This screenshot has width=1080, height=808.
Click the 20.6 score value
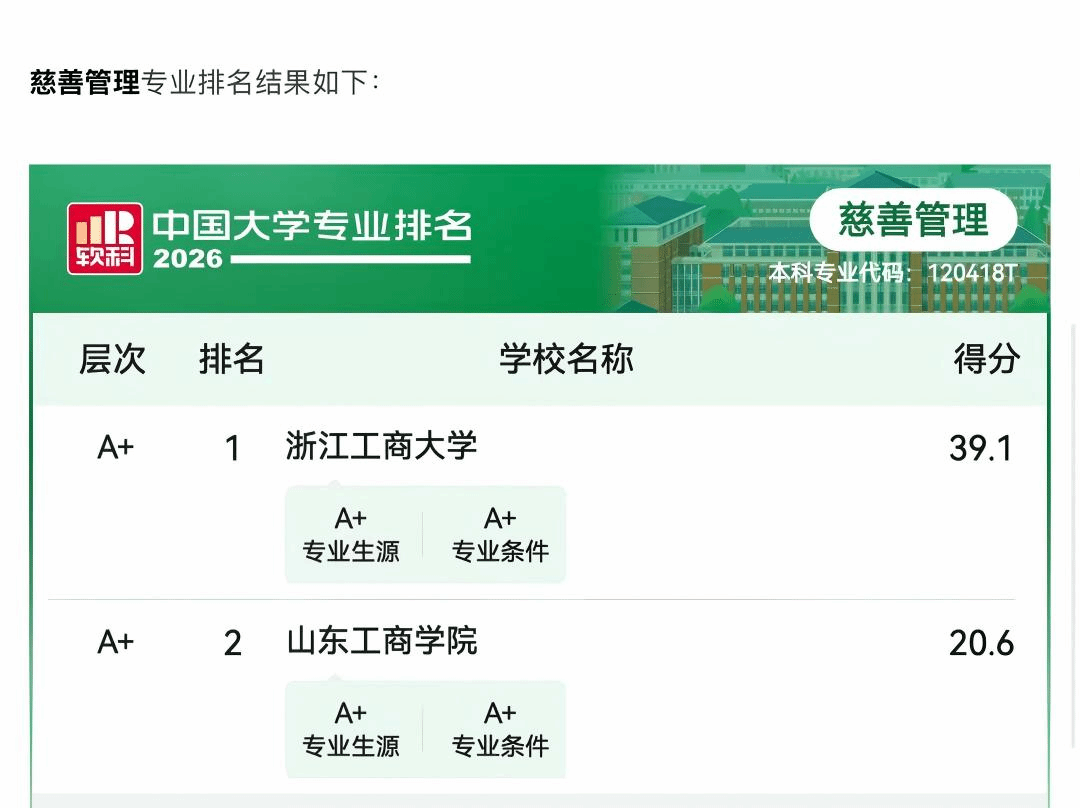coord(981,643)
